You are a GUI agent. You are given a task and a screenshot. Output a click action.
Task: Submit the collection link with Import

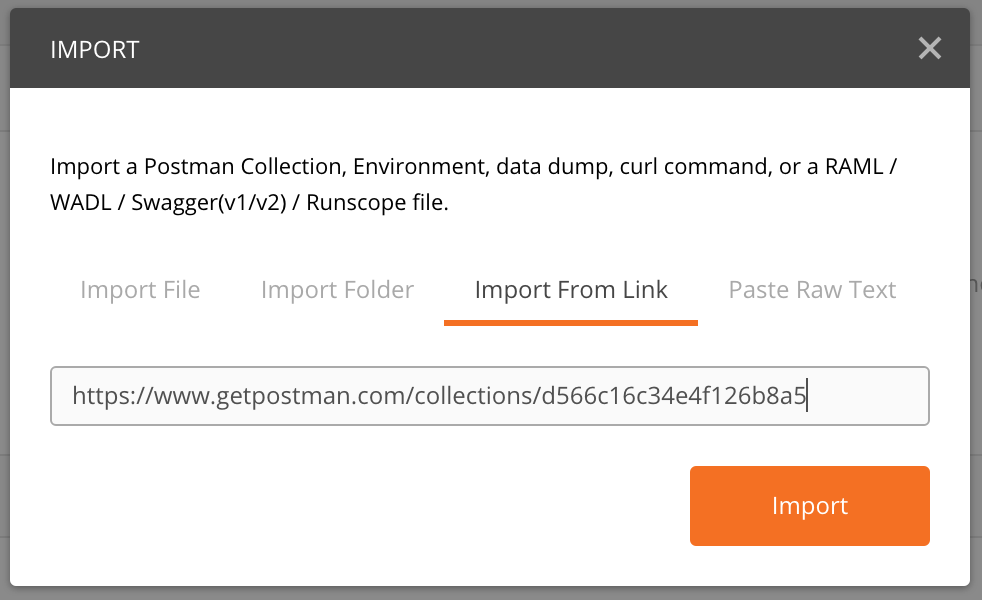809,506
